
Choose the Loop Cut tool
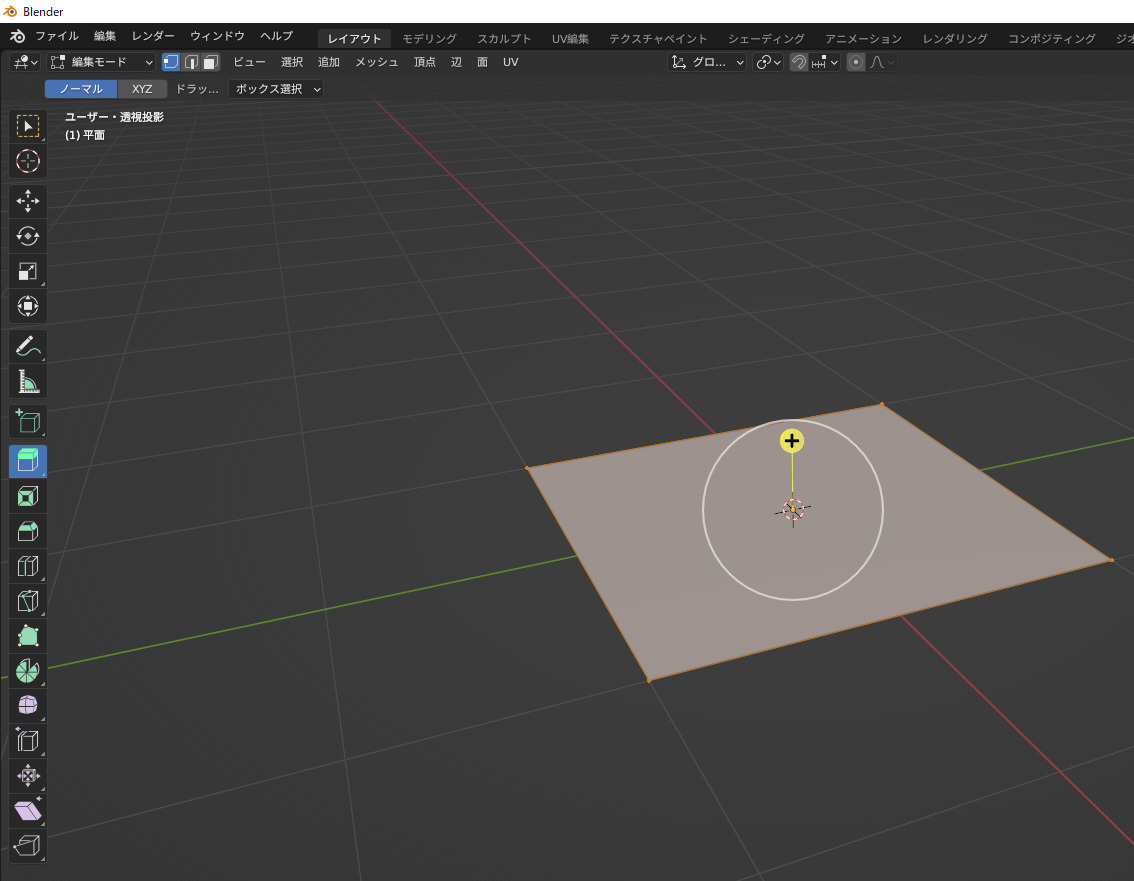tap(28, 566)
